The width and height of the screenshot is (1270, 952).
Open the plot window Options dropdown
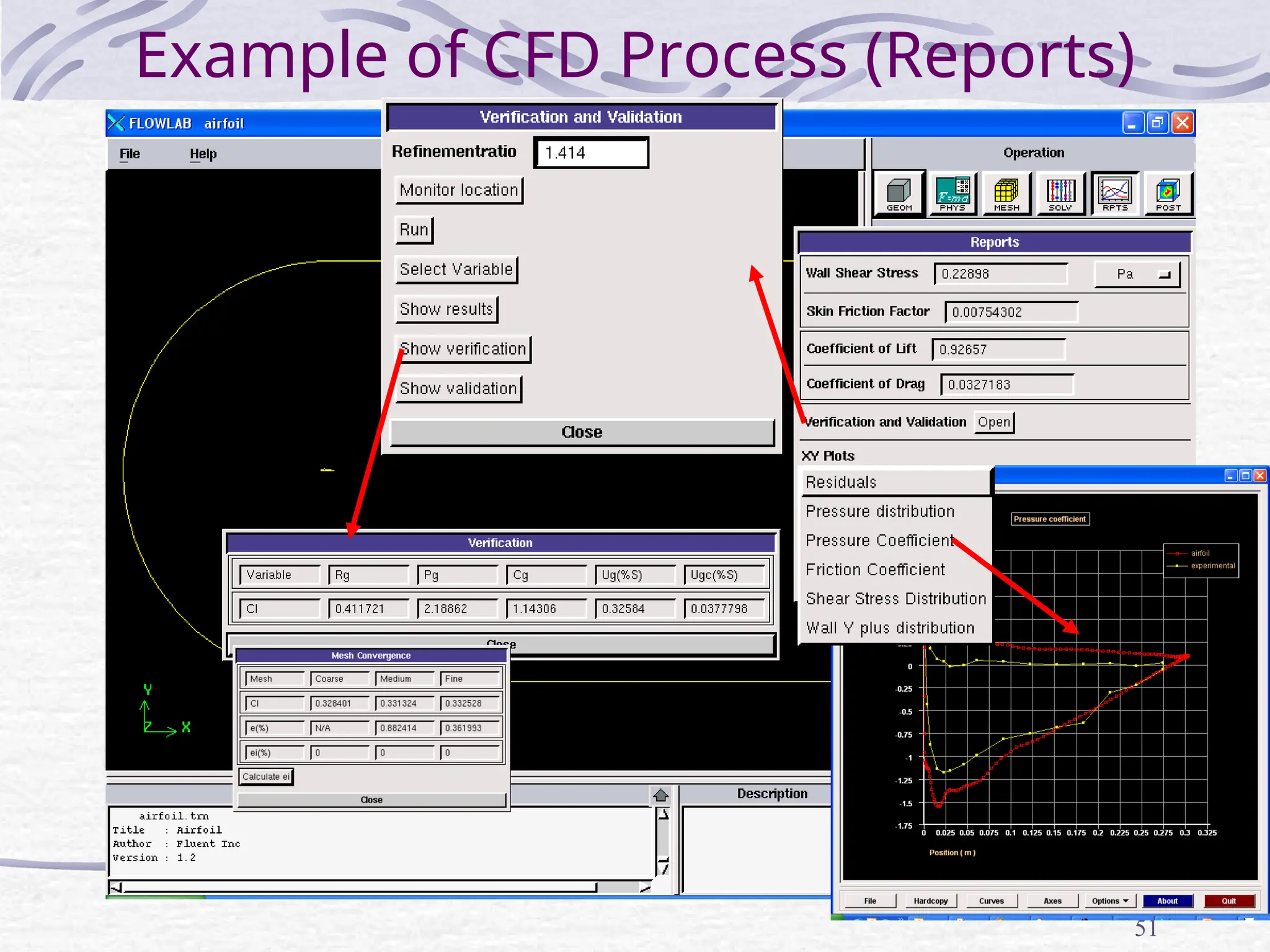point(1110,901)
